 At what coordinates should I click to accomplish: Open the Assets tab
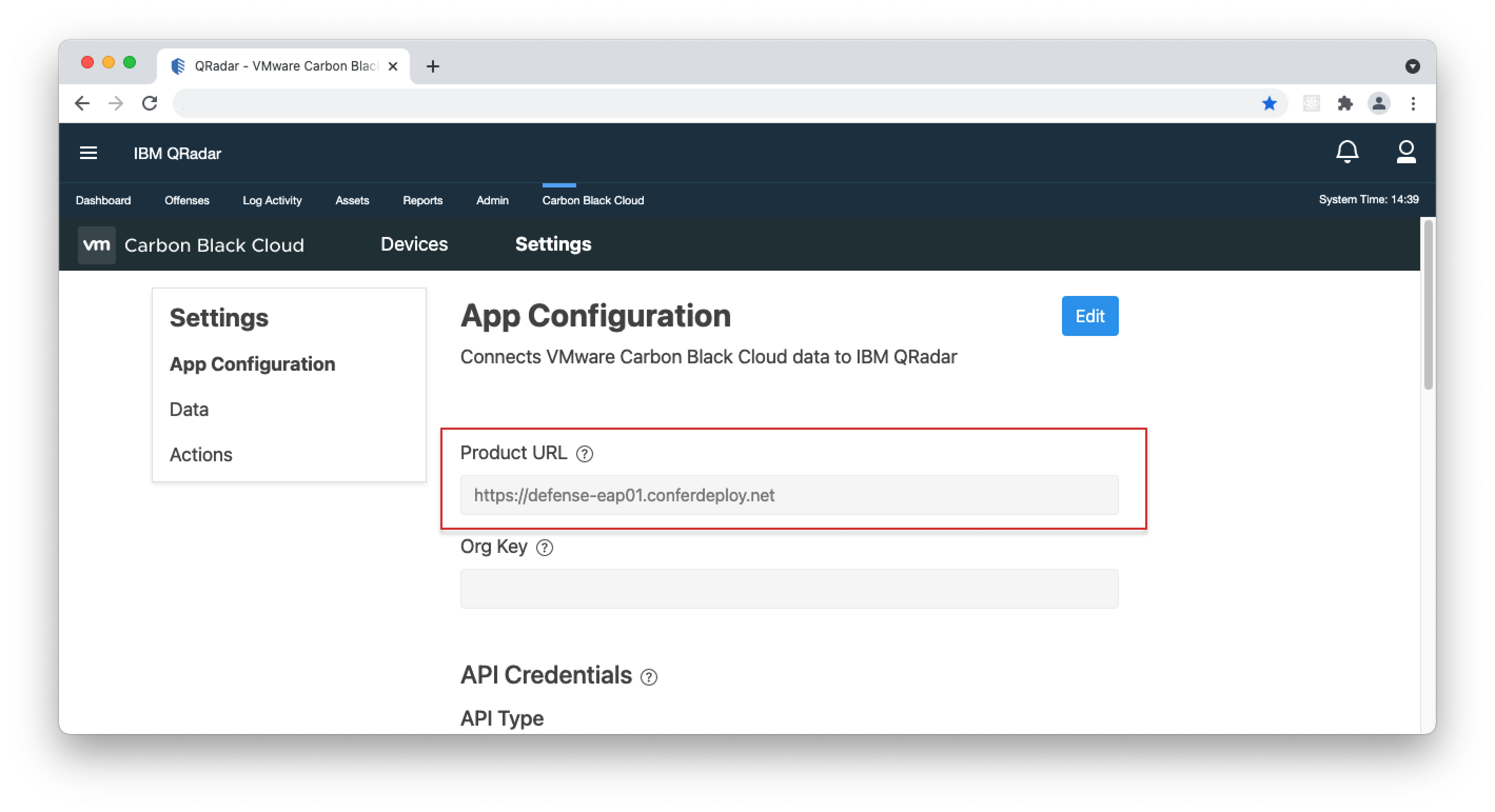coord(352,200)
